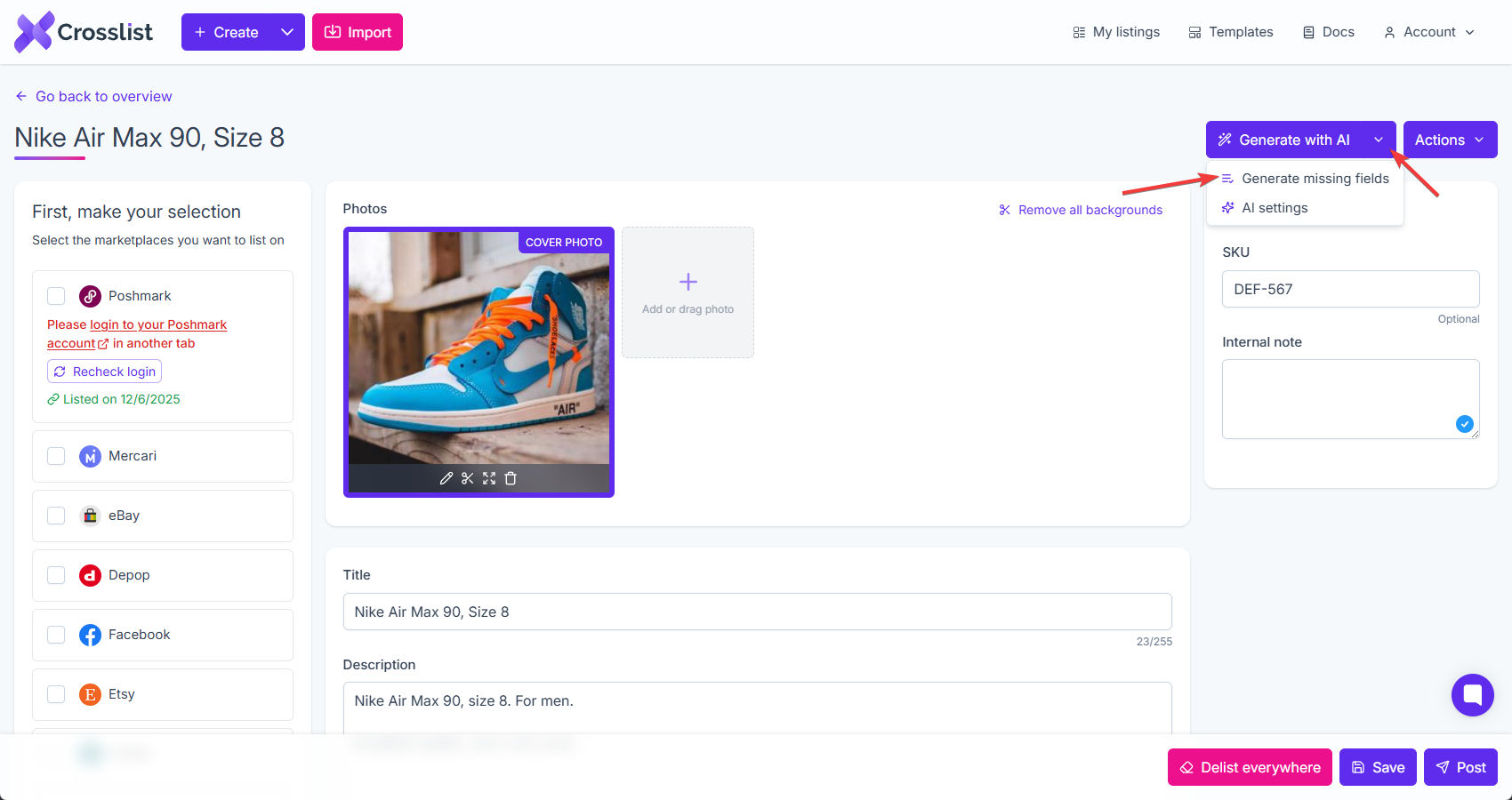Click the Poshmark logo icon
The width and height of the screenshot is (1512, 800).
(90, 296)
